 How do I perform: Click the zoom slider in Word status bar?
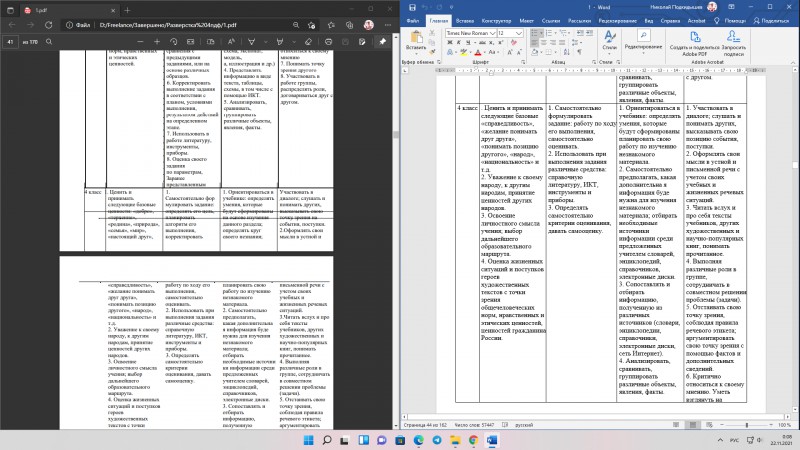[746, 425]
